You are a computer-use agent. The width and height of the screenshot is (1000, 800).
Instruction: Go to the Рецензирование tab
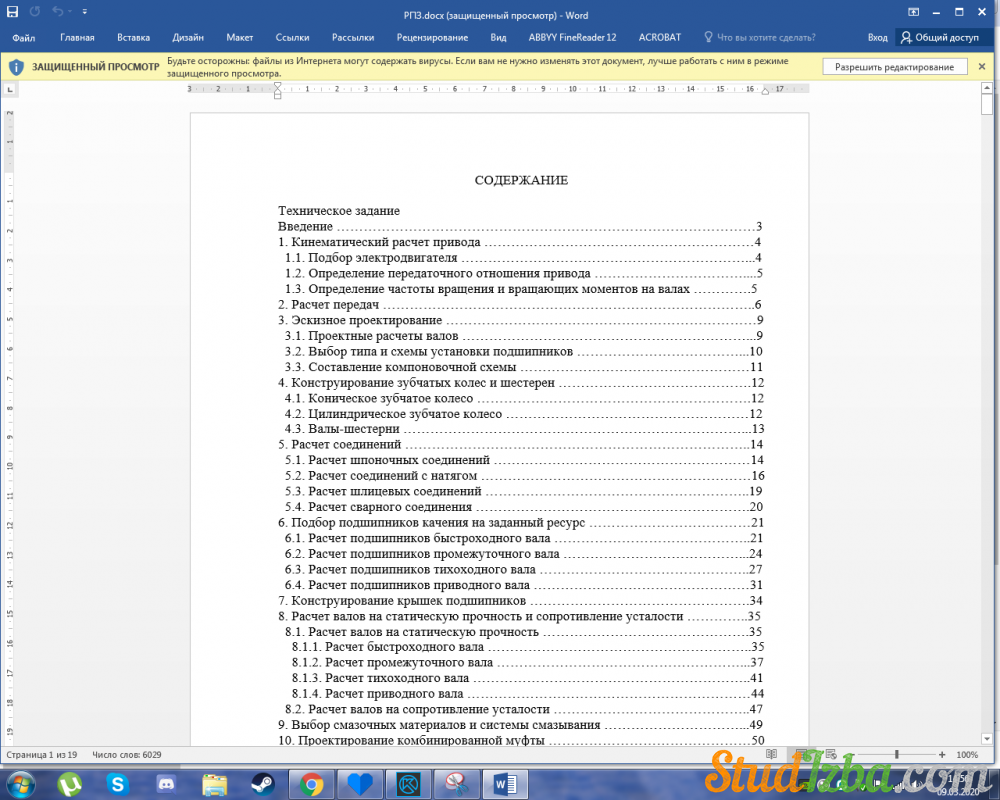[432, 38]
